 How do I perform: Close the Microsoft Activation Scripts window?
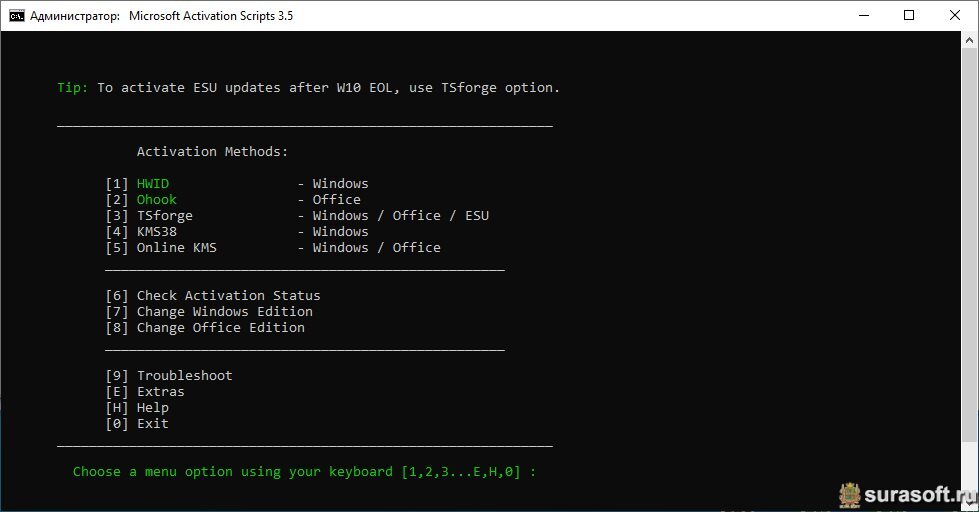click(955, 16)
